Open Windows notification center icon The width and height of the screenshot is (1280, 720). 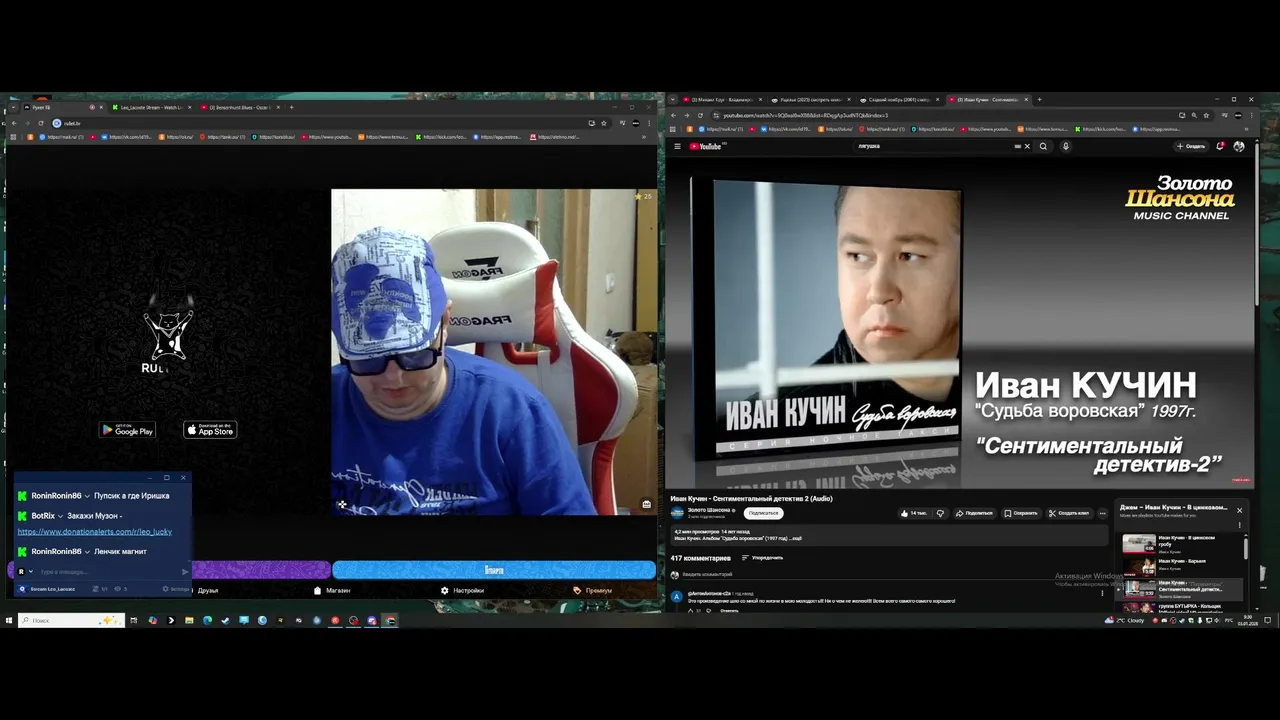pyautogui.click(x=1268, y=620)
